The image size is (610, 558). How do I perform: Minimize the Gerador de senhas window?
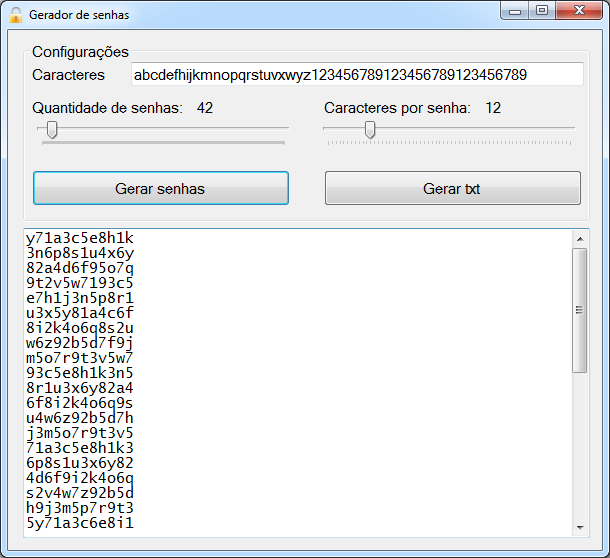click(x=515, y=11)
